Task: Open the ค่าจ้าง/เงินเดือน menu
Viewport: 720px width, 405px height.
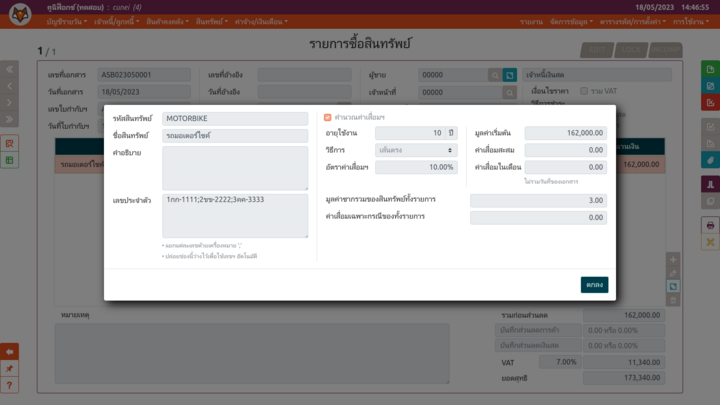Action: coord(261,22)
